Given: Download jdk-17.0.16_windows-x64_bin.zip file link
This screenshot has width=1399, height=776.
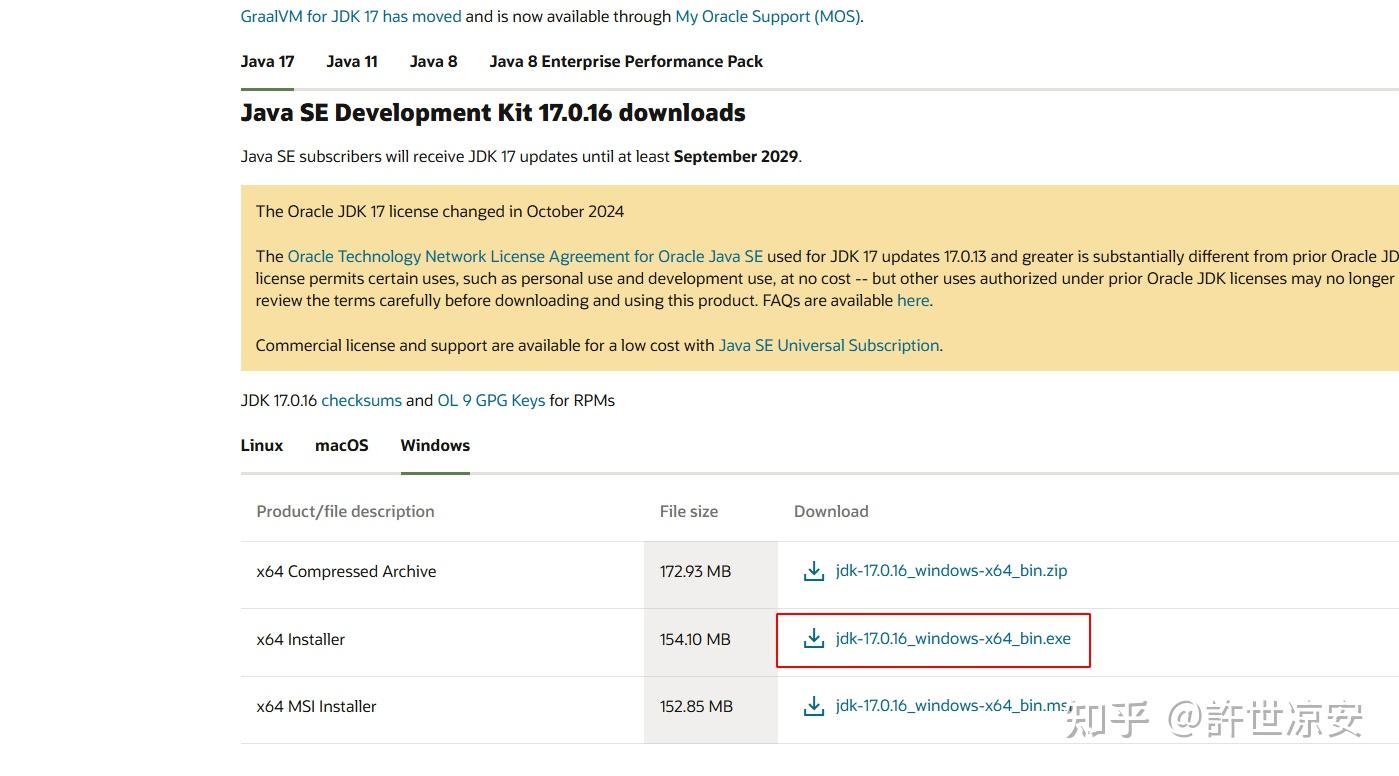Looking at the screenshot, I should [x=951, y=571].
